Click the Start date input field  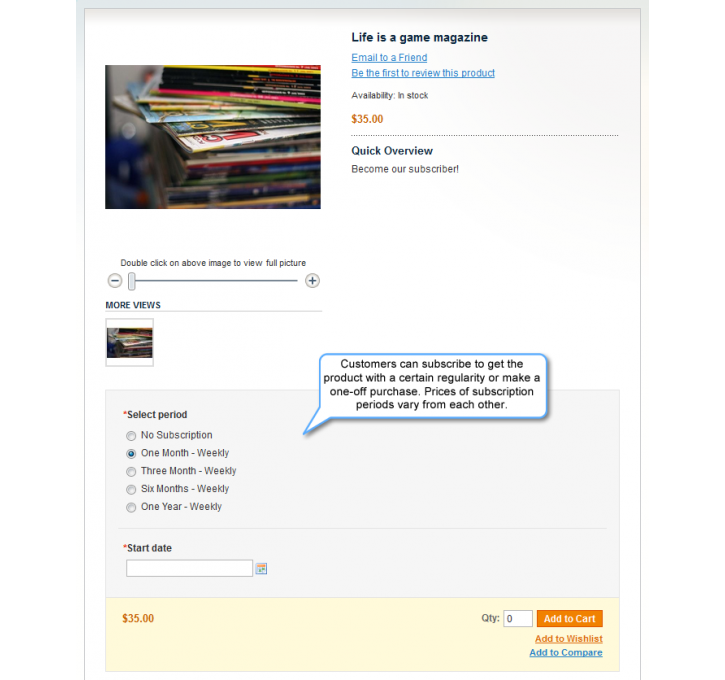(190, 568)
